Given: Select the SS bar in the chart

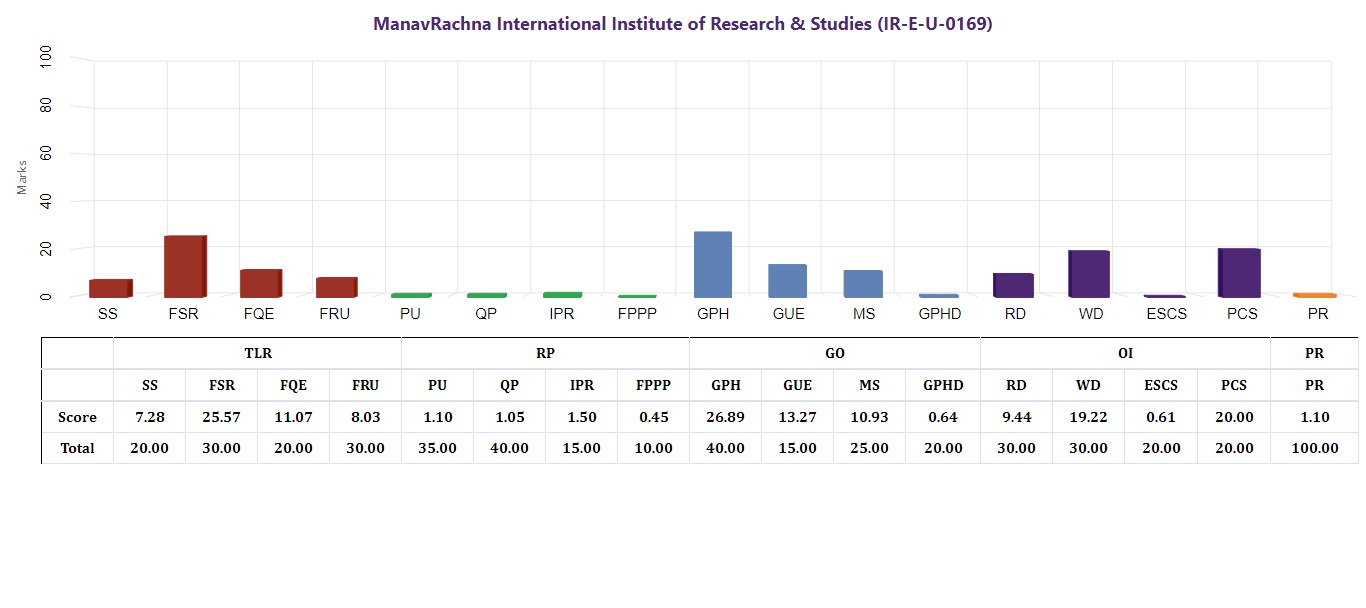Looking at the screenshot, I should [111, 288].
